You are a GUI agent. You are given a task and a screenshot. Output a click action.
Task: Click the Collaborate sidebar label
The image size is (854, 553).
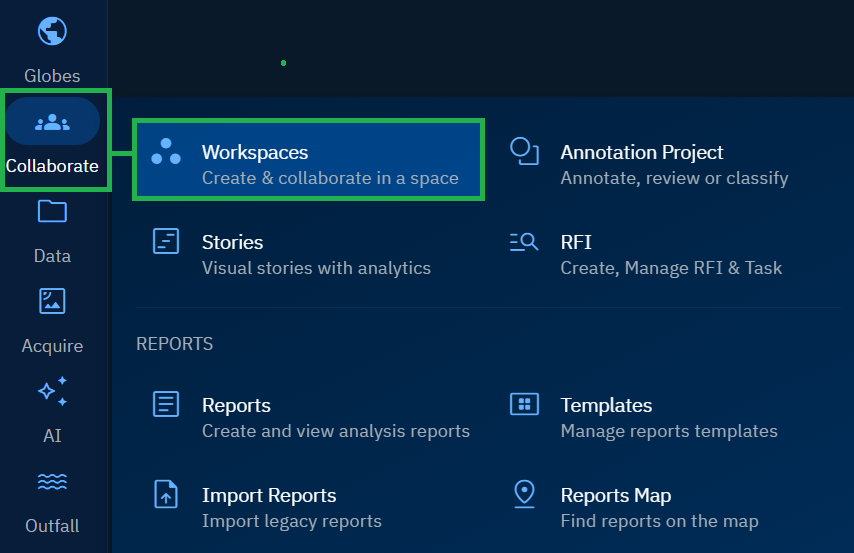pos(52,166)
